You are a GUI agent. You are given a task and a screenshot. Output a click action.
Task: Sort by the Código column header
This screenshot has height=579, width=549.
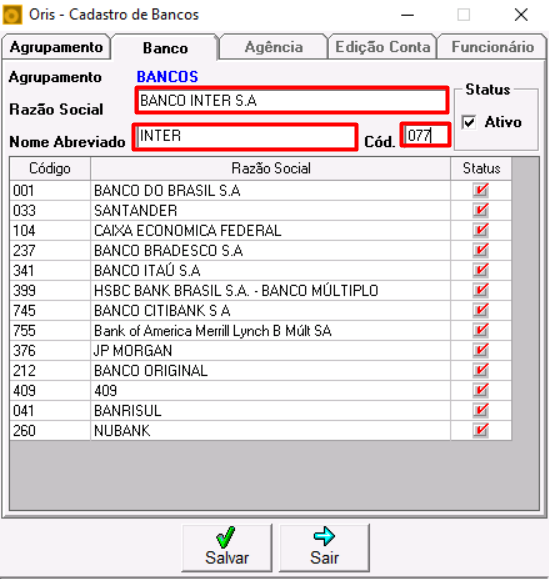(x=50, y=168)
